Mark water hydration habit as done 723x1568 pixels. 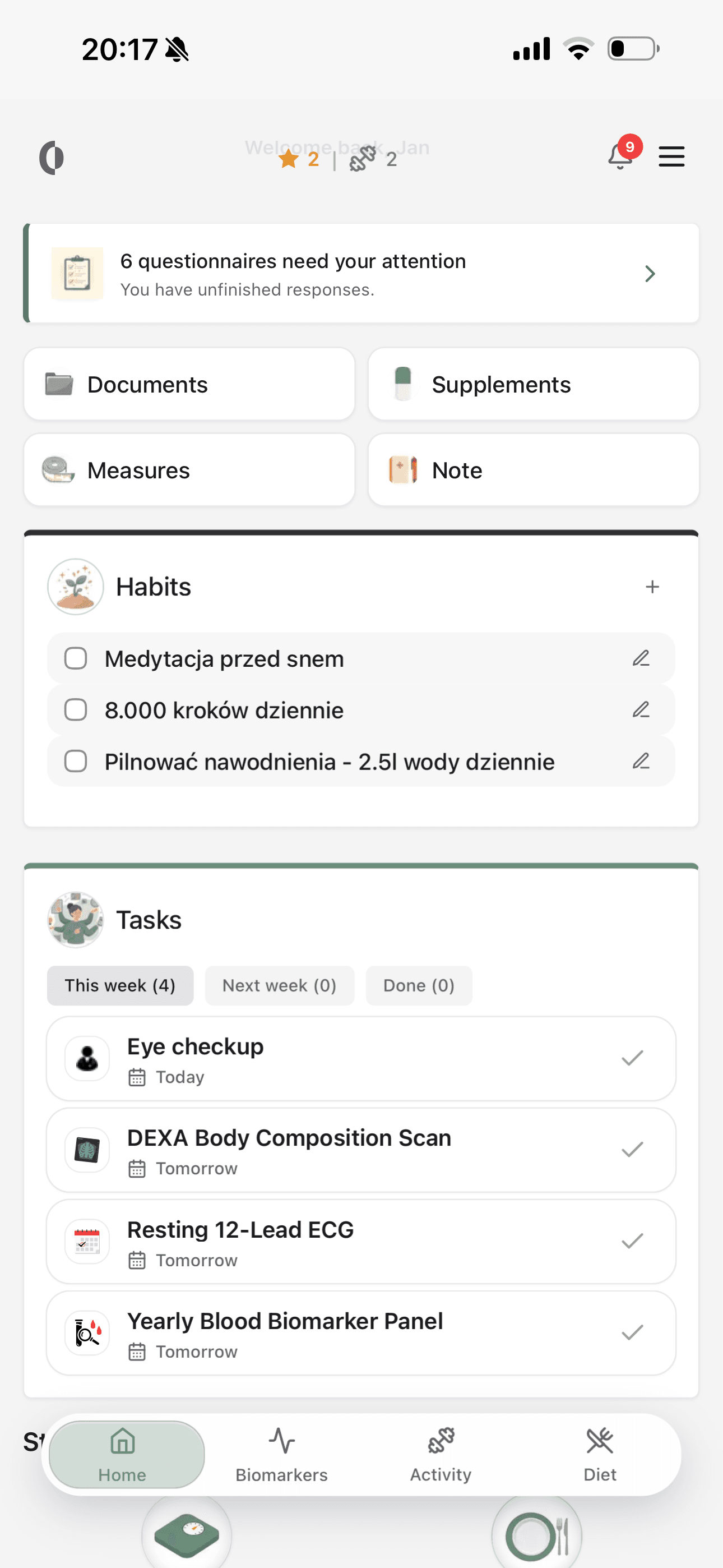click(x=76, y=761)
